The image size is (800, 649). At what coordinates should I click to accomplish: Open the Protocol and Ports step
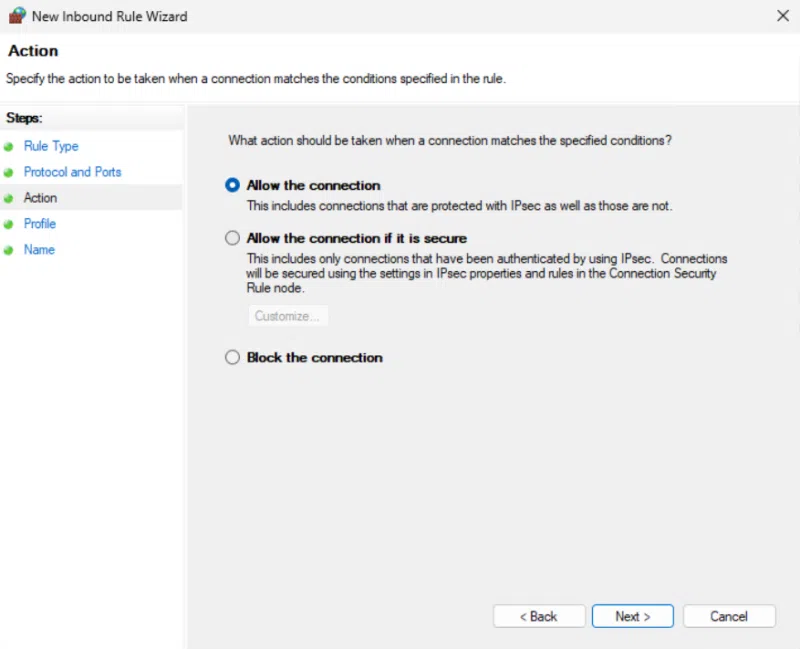pos(72,172)
